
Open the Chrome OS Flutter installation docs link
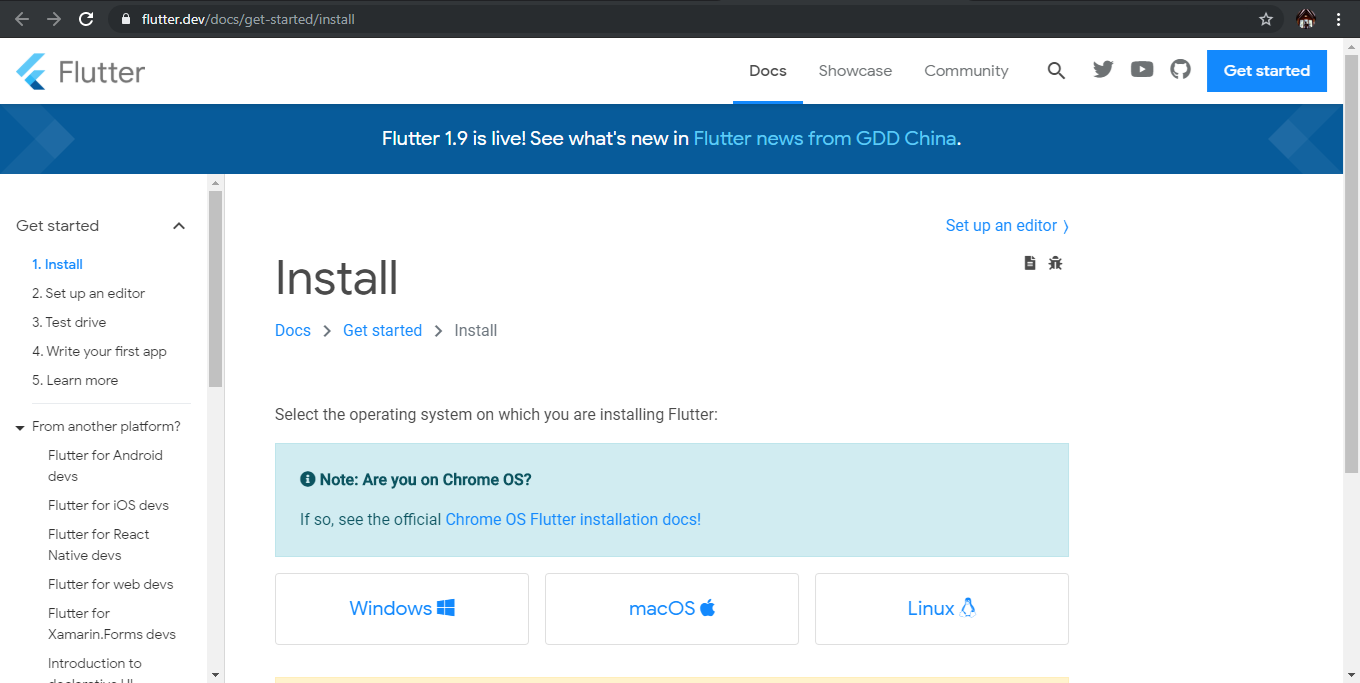pyautogui.click(x=572, y=519)
